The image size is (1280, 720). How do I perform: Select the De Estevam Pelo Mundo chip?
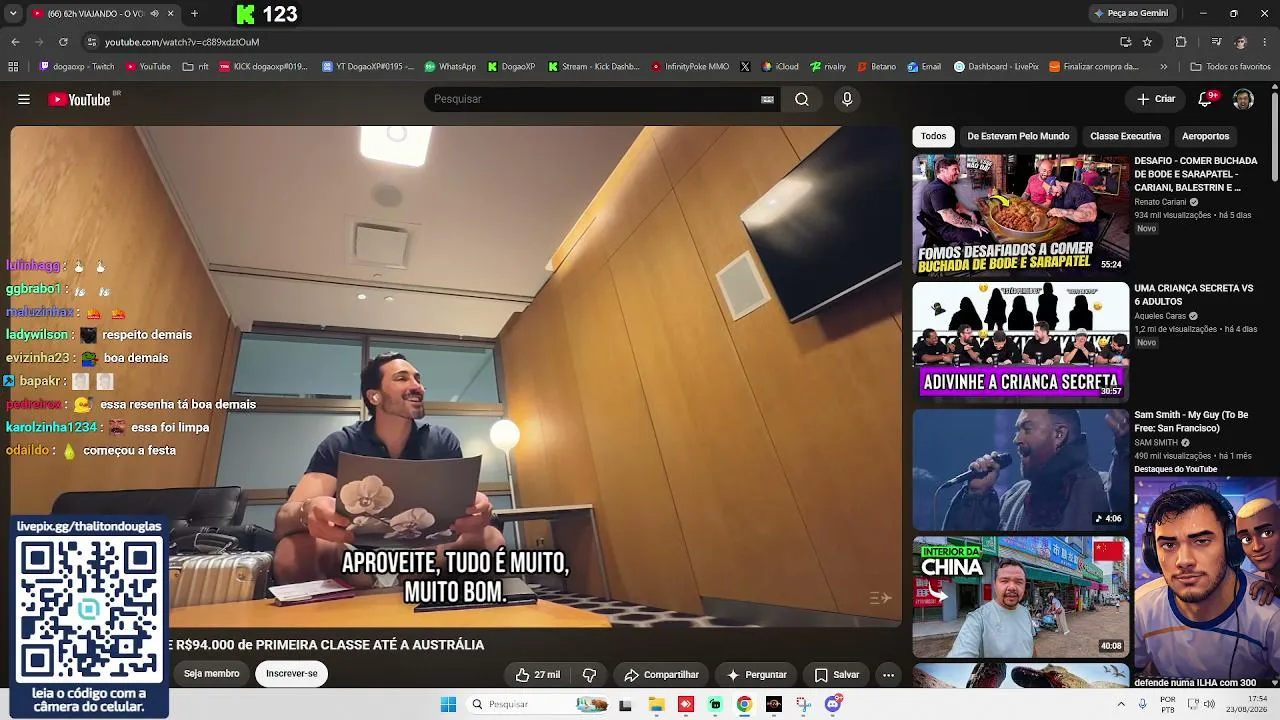[x=1018, y=136]
